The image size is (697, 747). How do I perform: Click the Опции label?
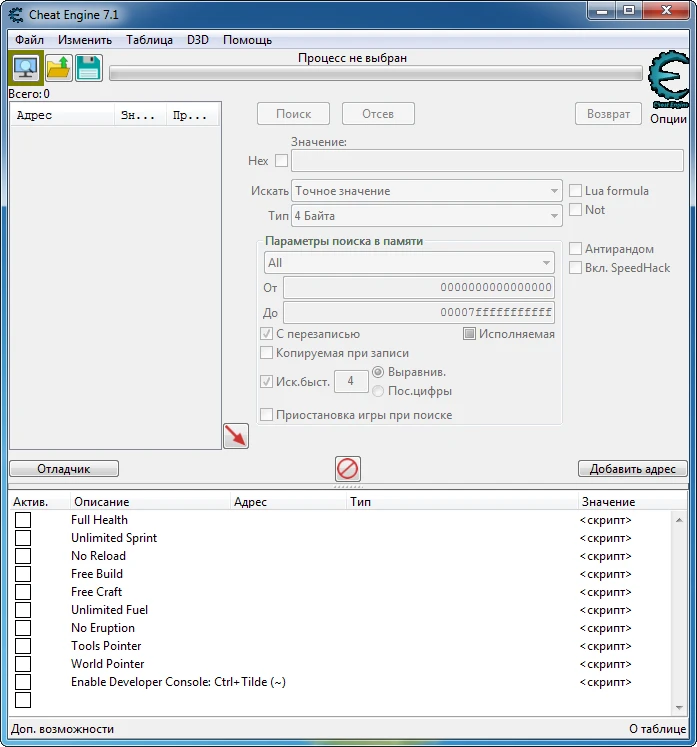point(668,119)
